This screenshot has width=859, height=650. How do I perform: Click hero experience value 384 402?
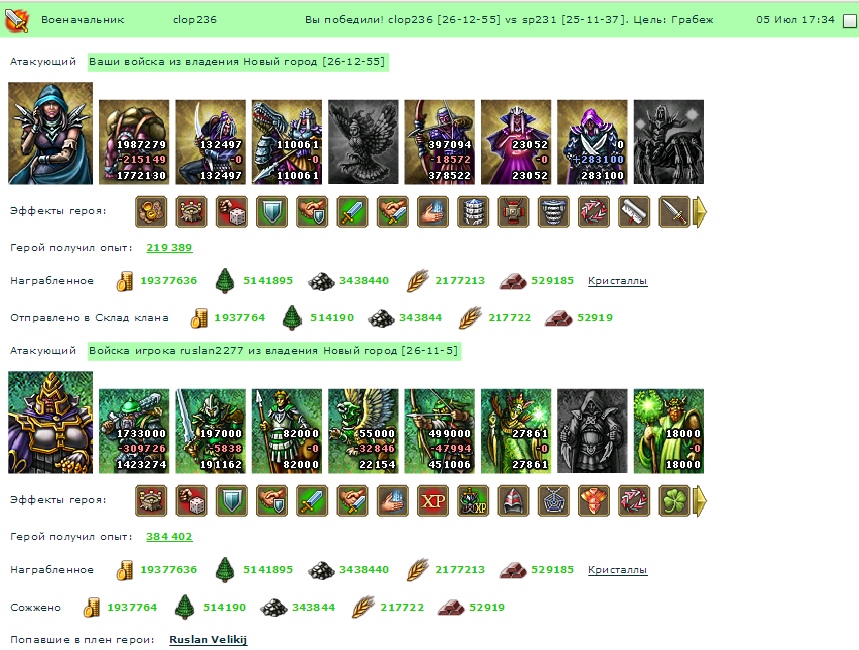pos(169,537)
